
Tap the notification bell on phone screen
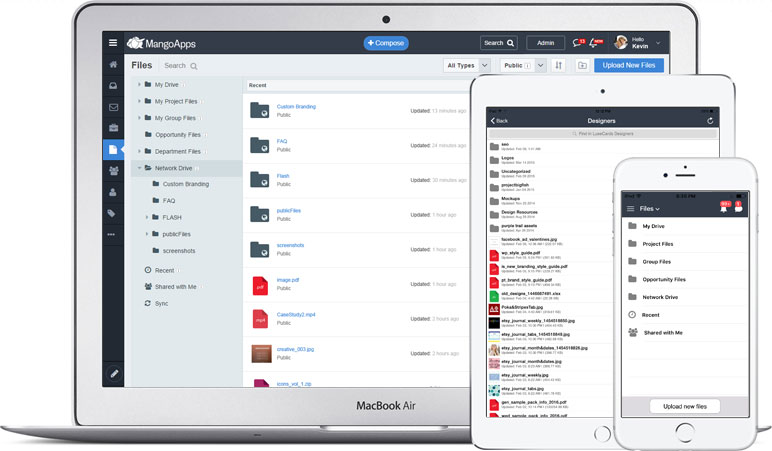(x=724, y=208)
